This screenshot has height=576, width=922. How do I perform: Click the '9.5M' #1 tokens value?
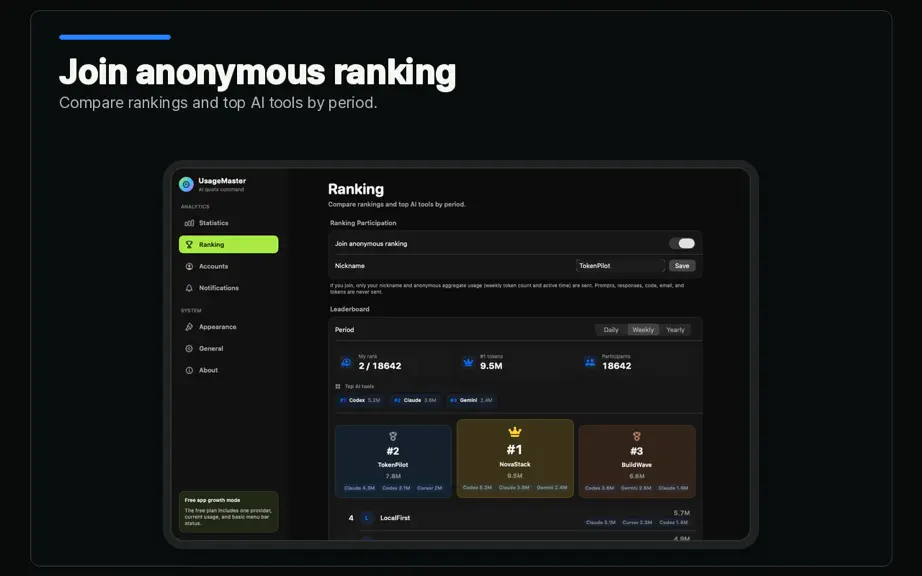tap(491, 366)
